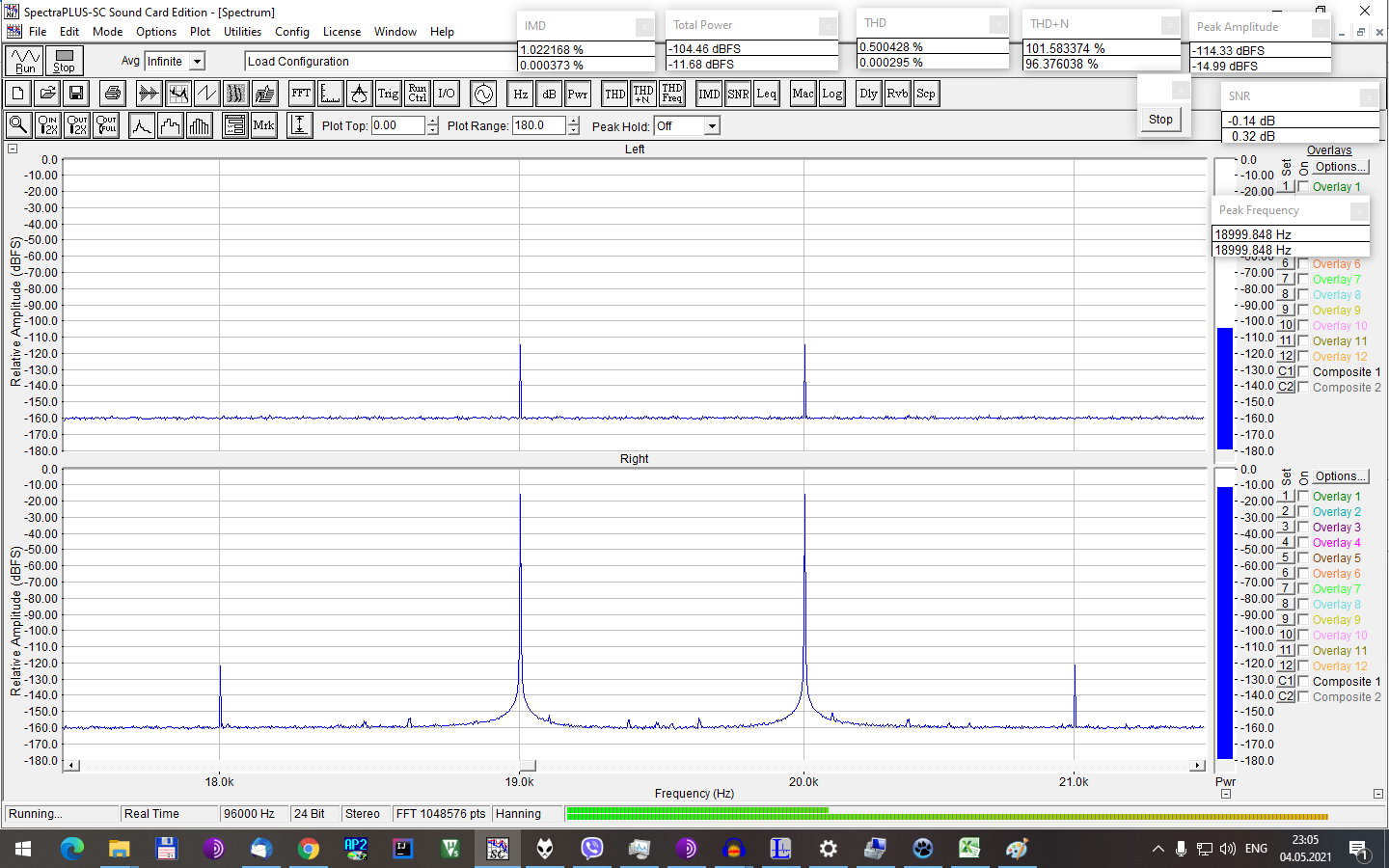Open the Utilities menu

coord(242,32)
